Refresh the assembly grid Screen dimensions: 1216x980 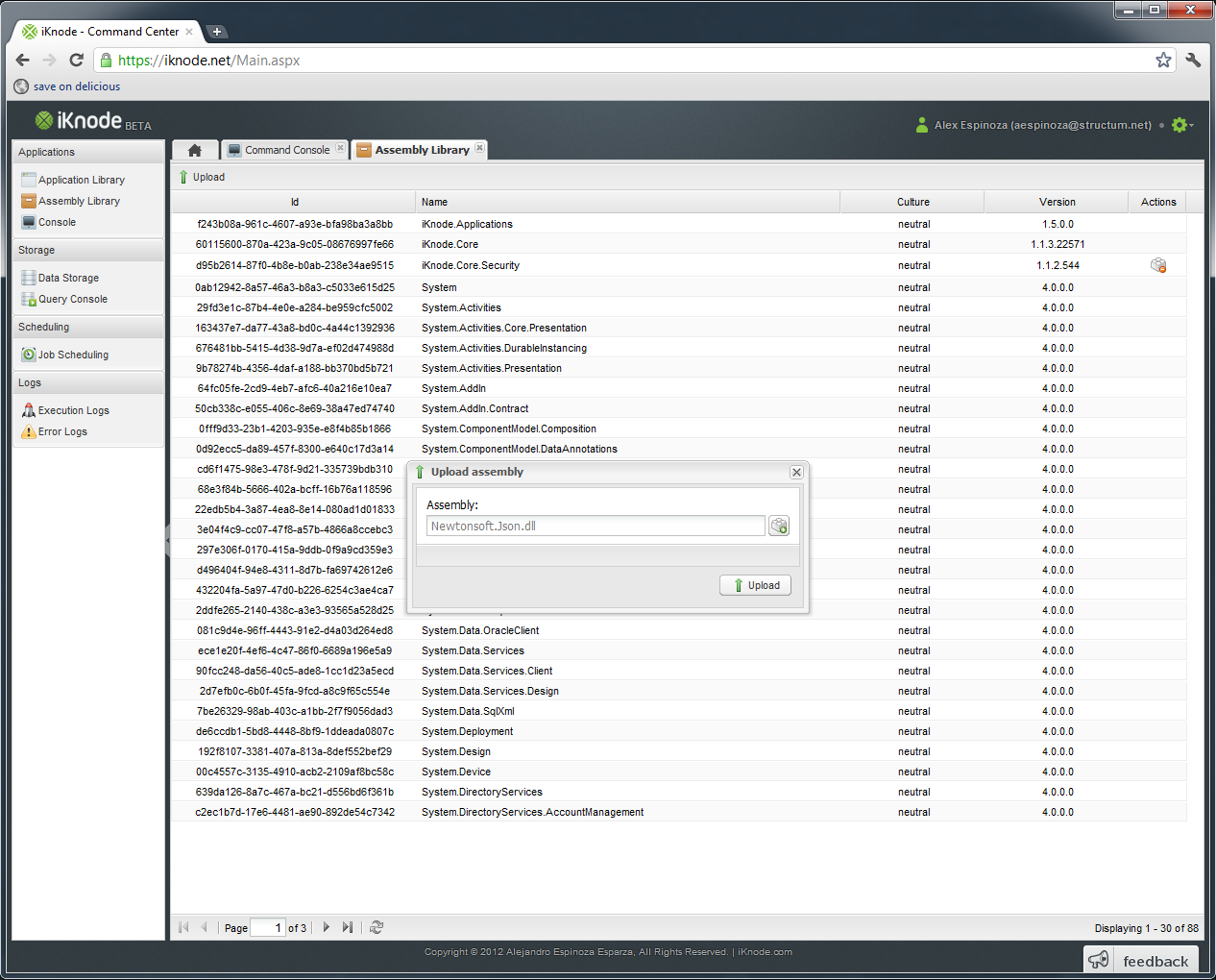(377, 927)
